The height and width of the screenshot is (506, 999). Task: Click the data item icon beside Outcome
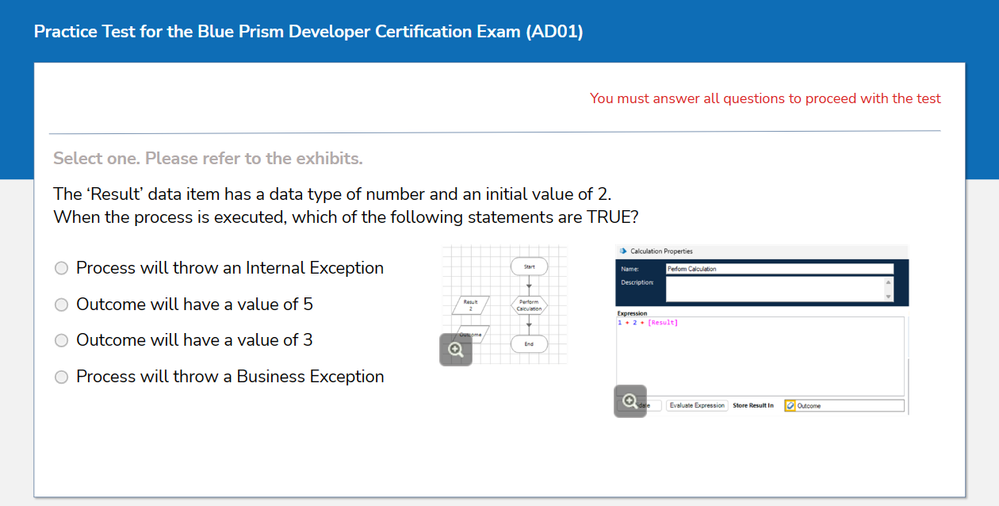790,406
